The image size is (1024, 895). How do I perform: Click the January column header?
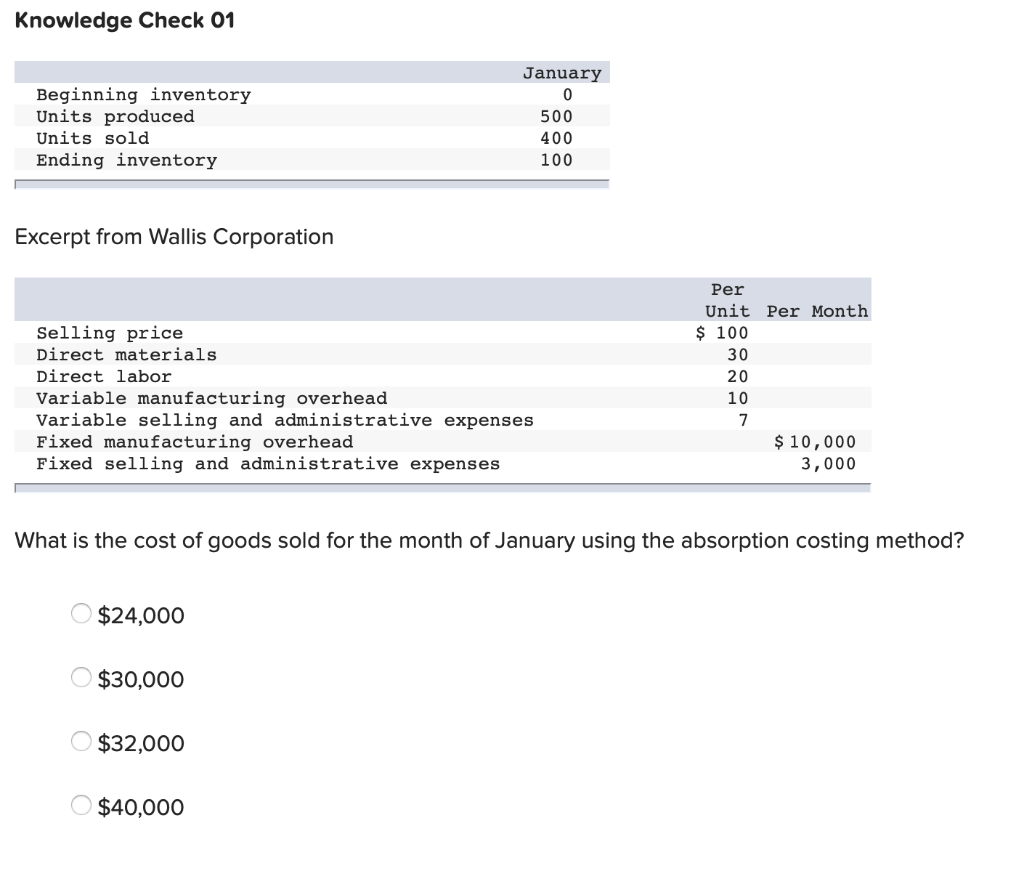click(x=561, y=72)
